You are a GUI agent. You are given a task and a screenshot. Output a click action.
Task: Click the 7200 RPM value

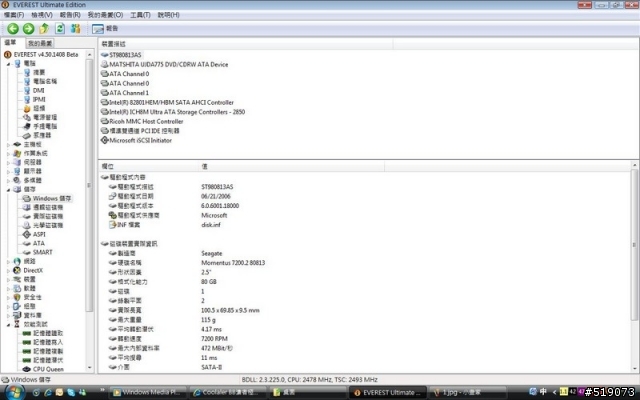(x=214, y=339)
